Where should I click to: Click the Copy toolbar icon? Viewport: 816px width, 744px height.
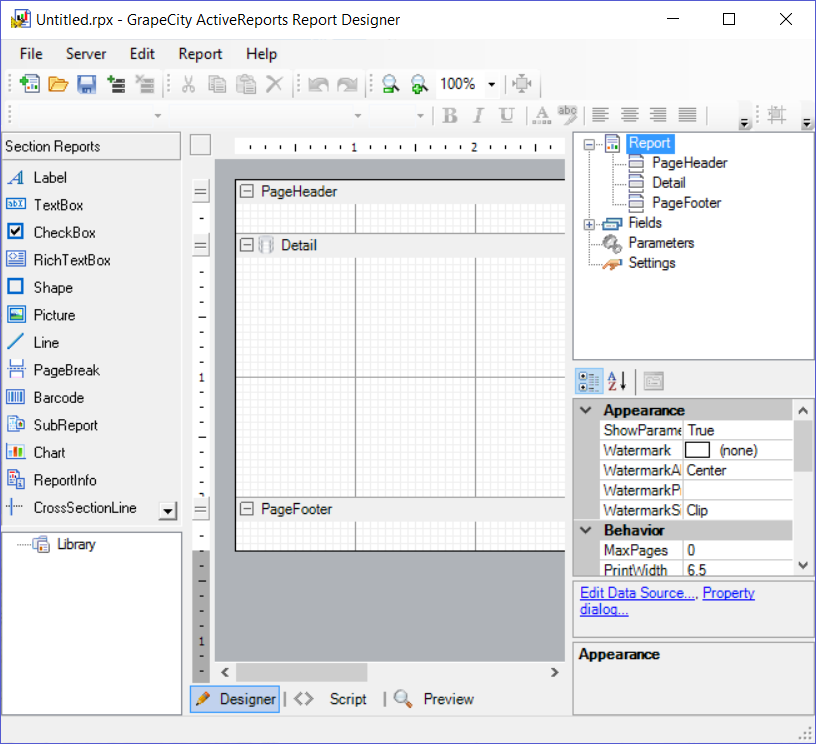[217, 84]
